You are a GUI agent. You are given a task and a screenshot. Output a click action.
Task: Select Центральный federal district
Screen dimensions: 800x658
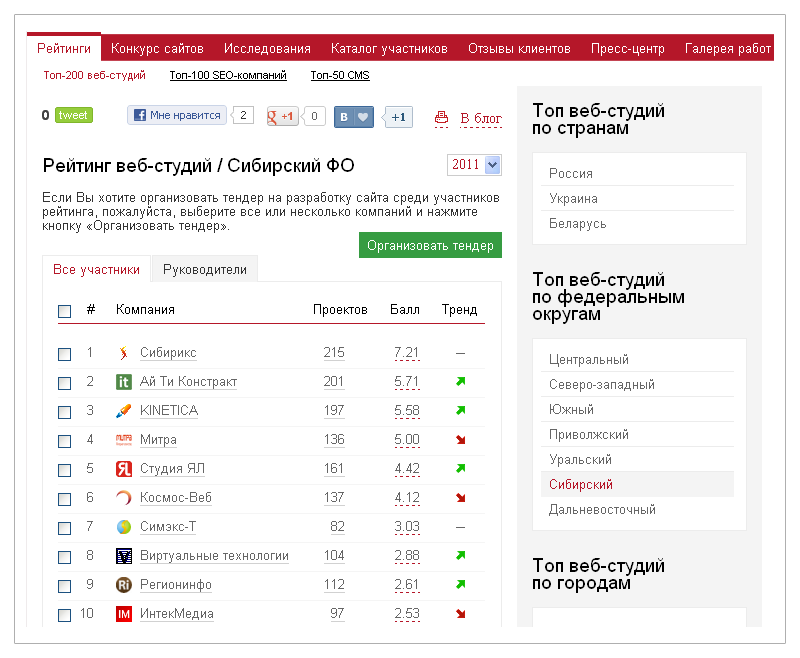click(x=637, y=360)
